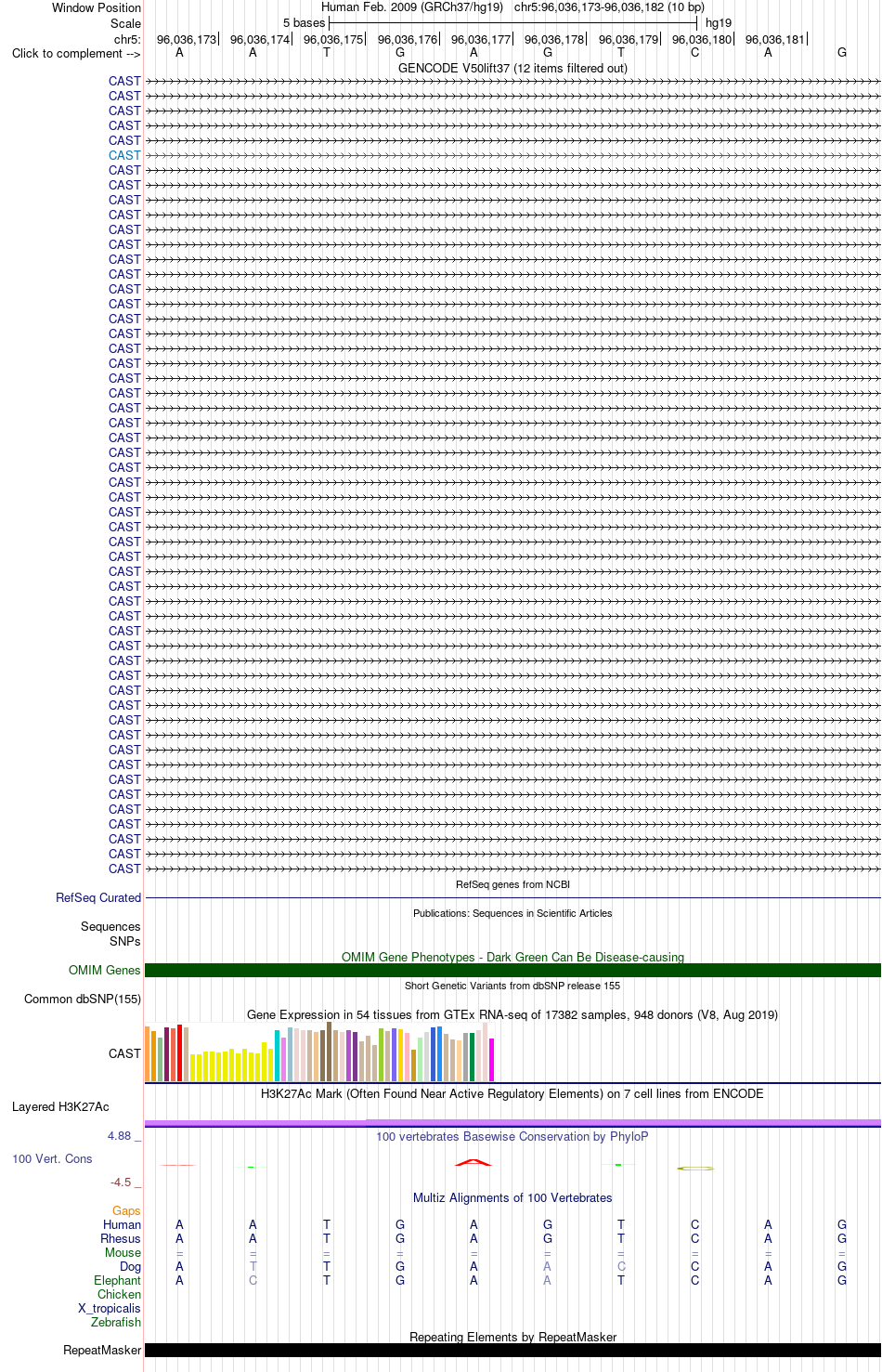Viewport: 882px width, 1372px height.
Task: Click the RepeatMasker track label
Action: 102,1350
